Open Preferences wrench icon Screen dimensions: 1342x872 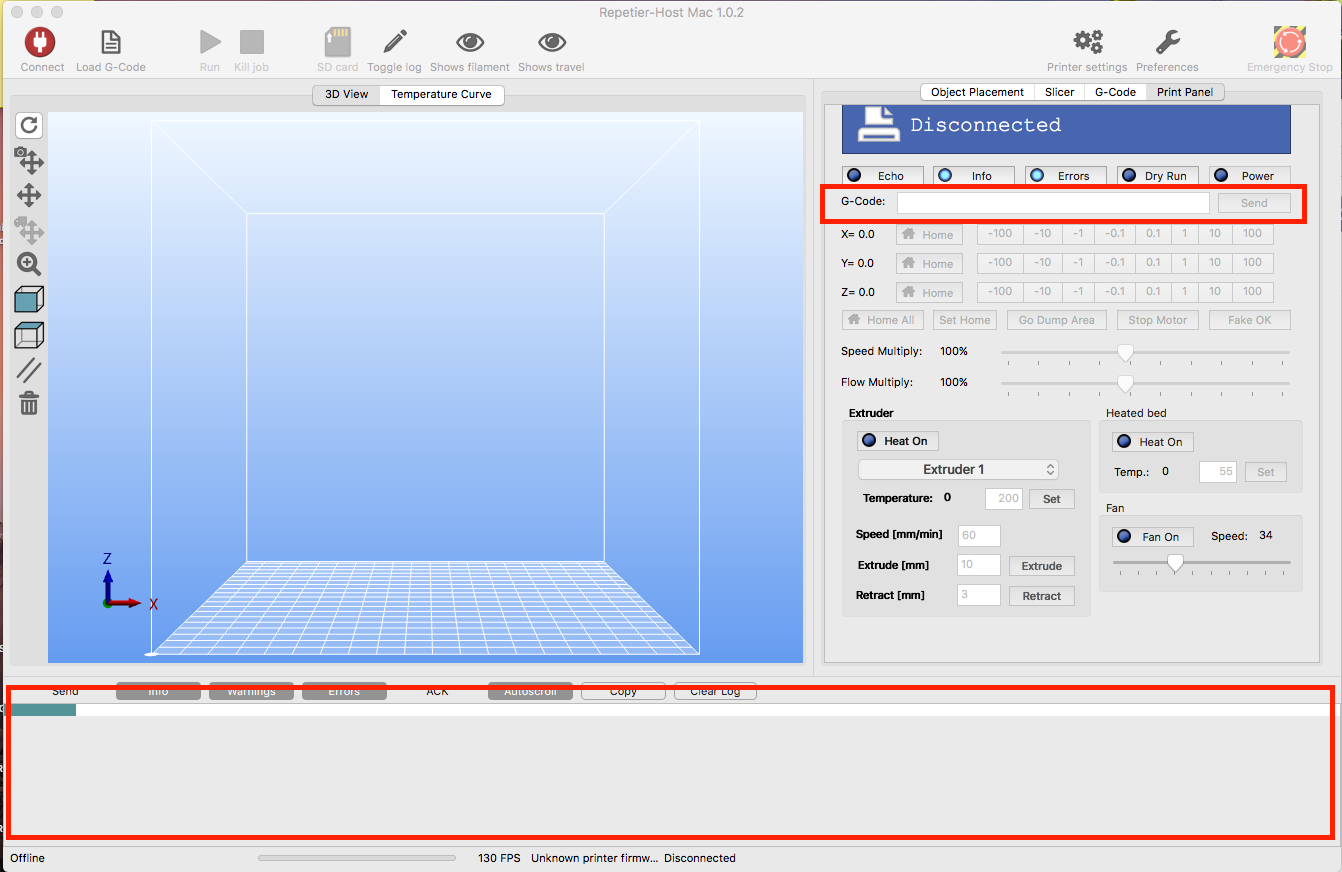1167,42
